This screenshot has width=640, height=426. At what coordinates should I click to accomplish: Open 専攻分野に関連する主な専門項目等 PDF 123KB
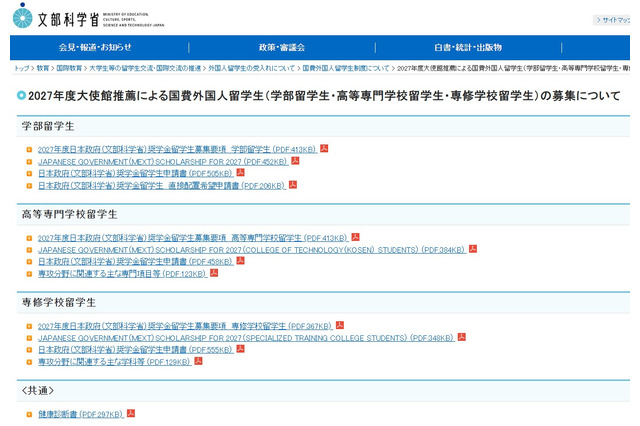coord(122,274)
